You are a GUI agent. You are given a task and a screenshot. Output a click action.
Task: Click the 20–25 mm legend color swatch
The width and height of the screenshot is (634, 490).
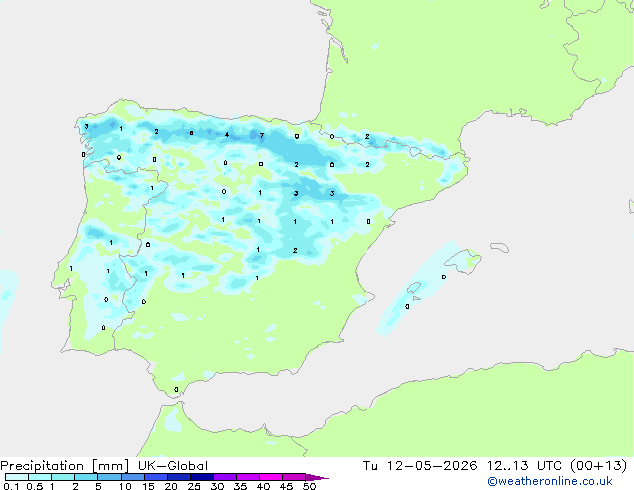tap(178, 477)
